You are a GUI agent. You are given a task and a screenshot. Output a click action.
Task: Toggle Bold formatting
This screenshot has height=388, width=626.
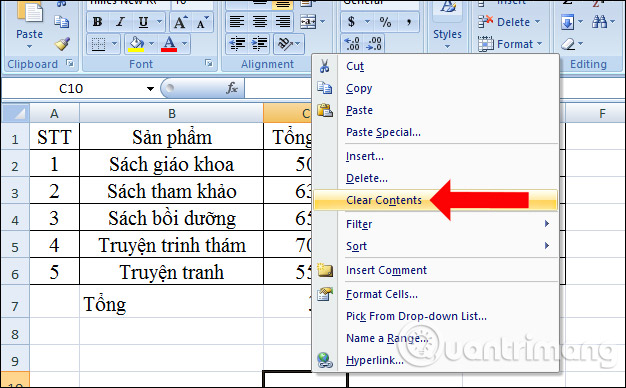(x=97, y=22)
